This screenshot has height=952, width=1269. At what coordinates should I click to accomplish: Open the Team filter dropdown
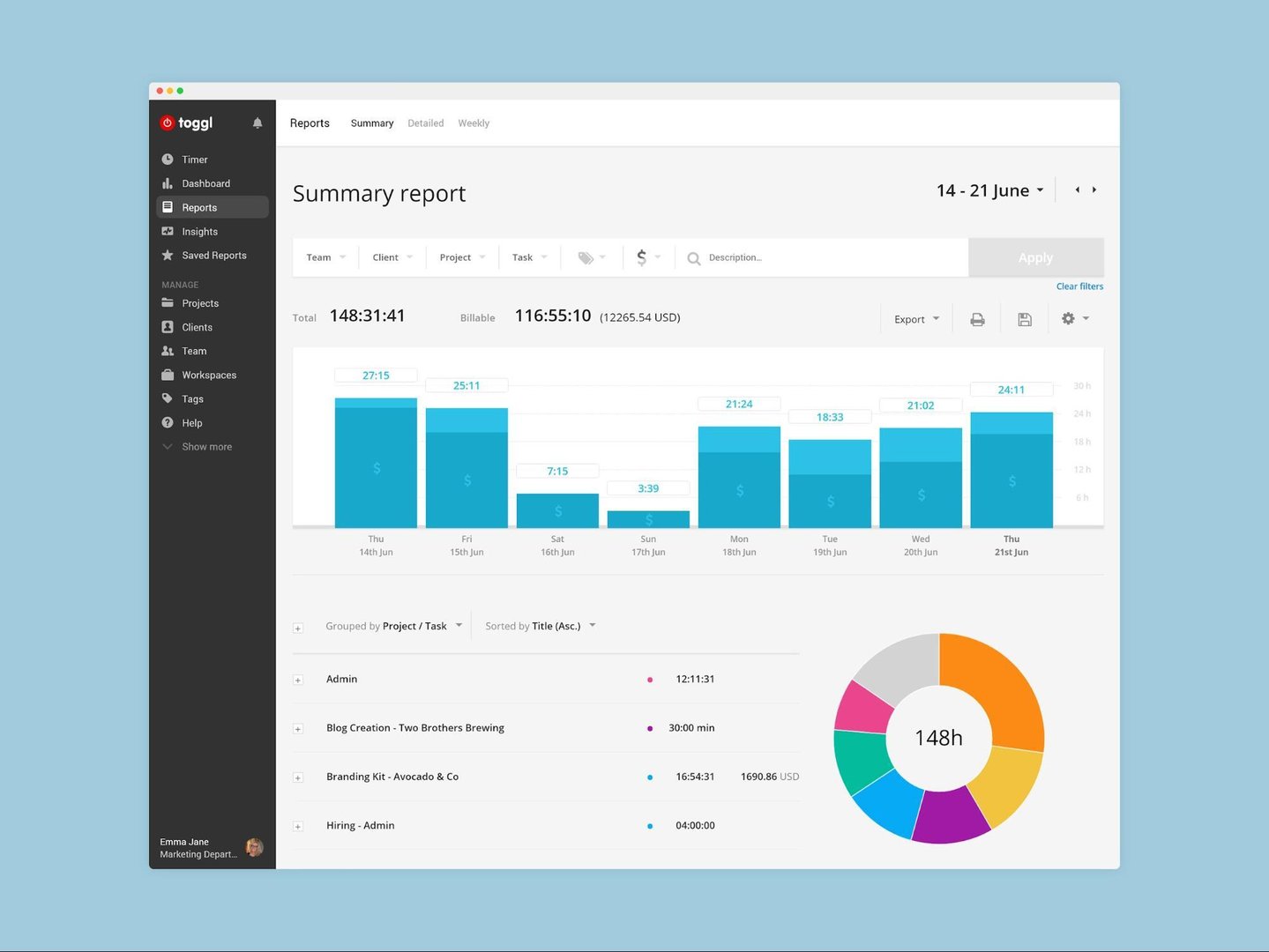coord(325,257)
